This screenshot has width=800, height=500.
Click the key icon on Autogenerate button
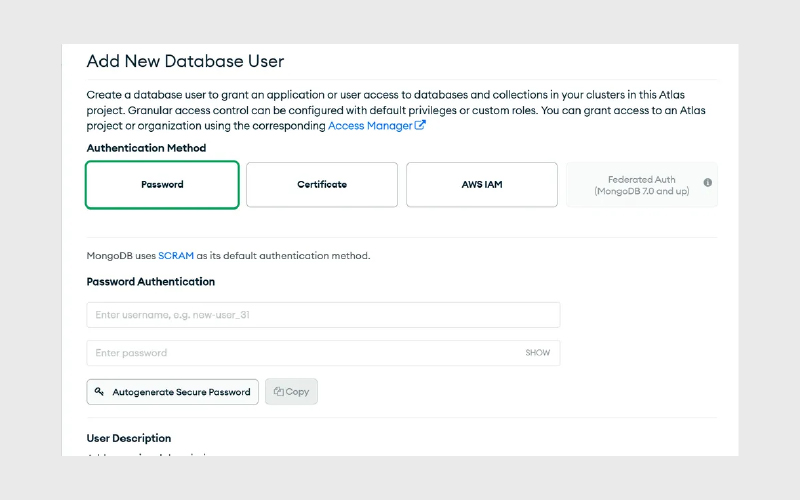(99, 392)
